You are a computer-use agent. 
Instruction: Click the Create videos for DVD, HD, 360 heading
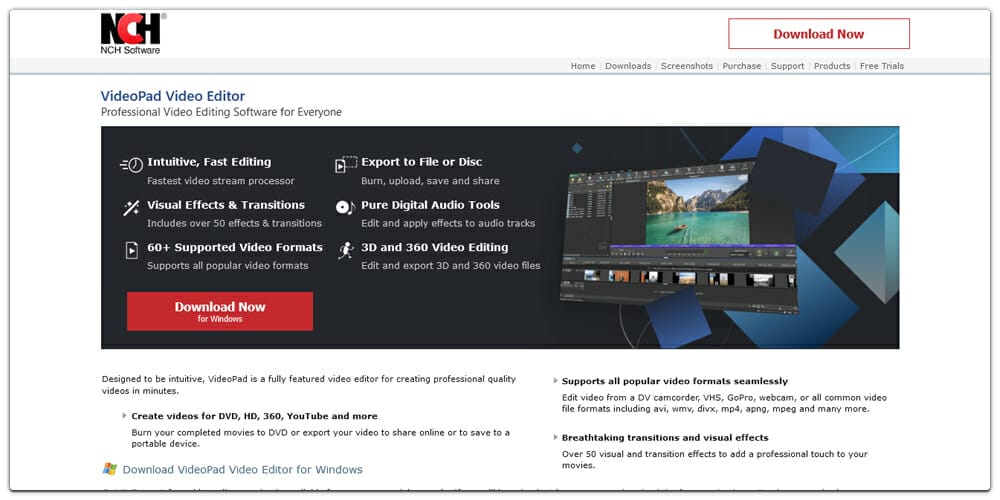click(254, 416)
